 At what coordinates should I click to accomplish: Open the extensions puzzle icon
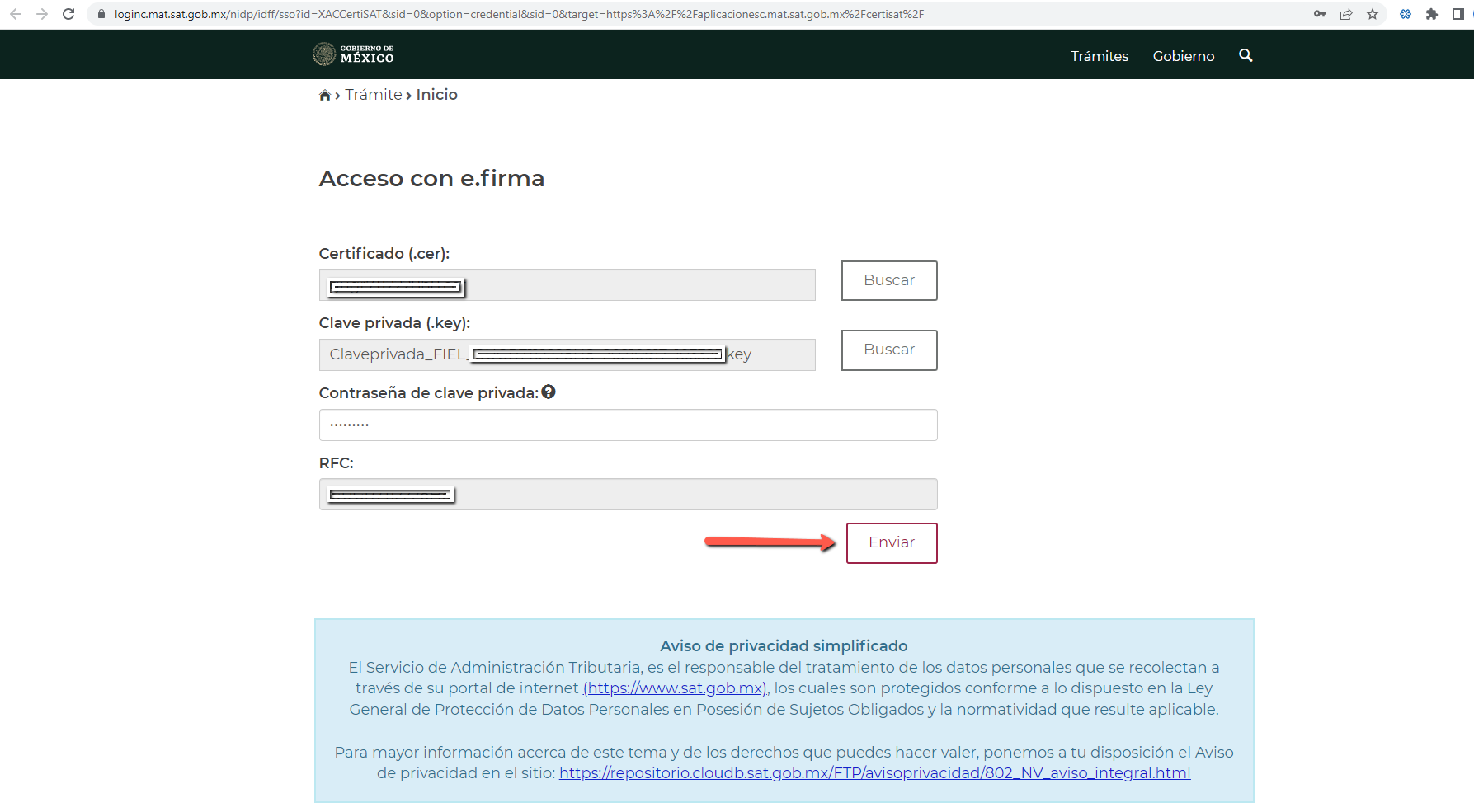[x=1432, y=14]
